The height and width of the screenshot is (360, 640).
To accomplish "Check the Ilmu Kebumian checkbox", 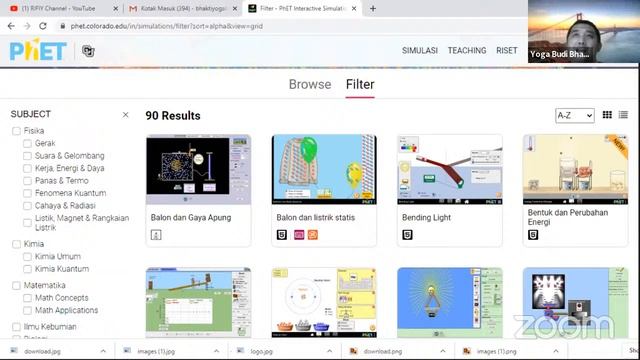I will [x=16, y=327].
